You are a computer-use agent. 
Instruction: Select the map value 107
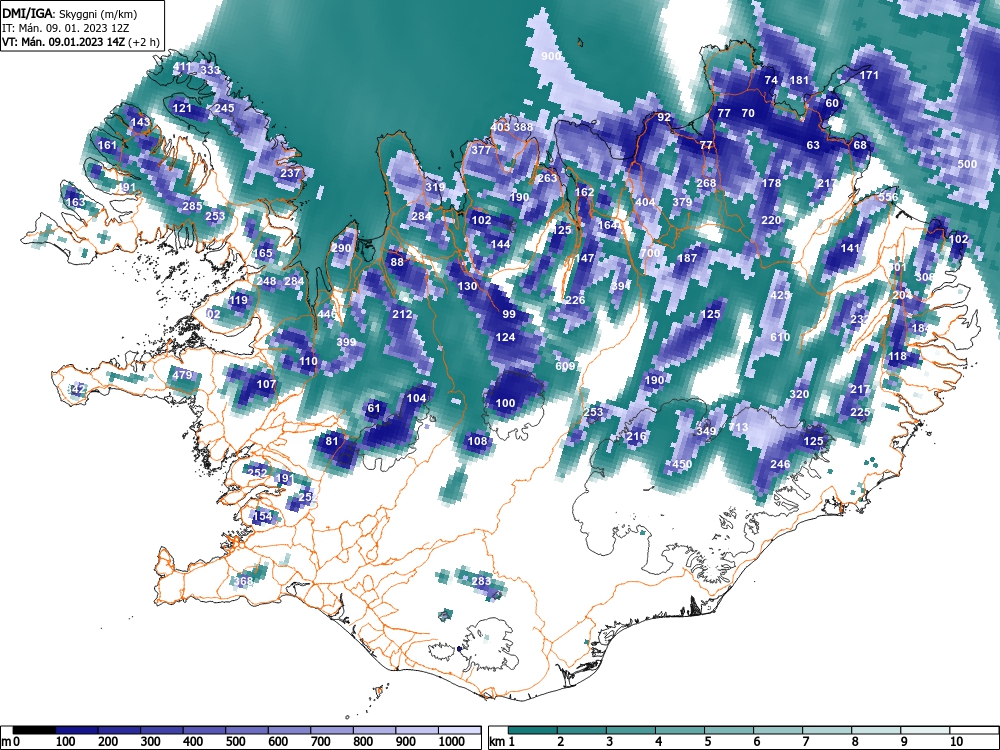point(266,384)
